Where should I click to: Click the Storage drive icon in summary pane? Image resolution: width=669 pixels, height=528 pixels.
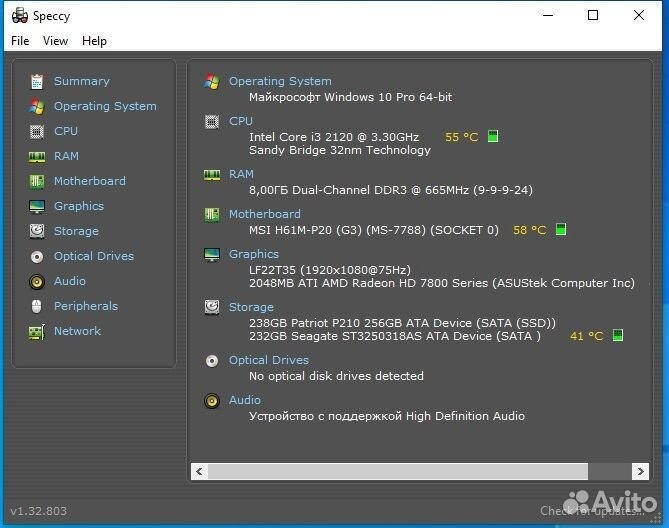click(x=212, y=307)
